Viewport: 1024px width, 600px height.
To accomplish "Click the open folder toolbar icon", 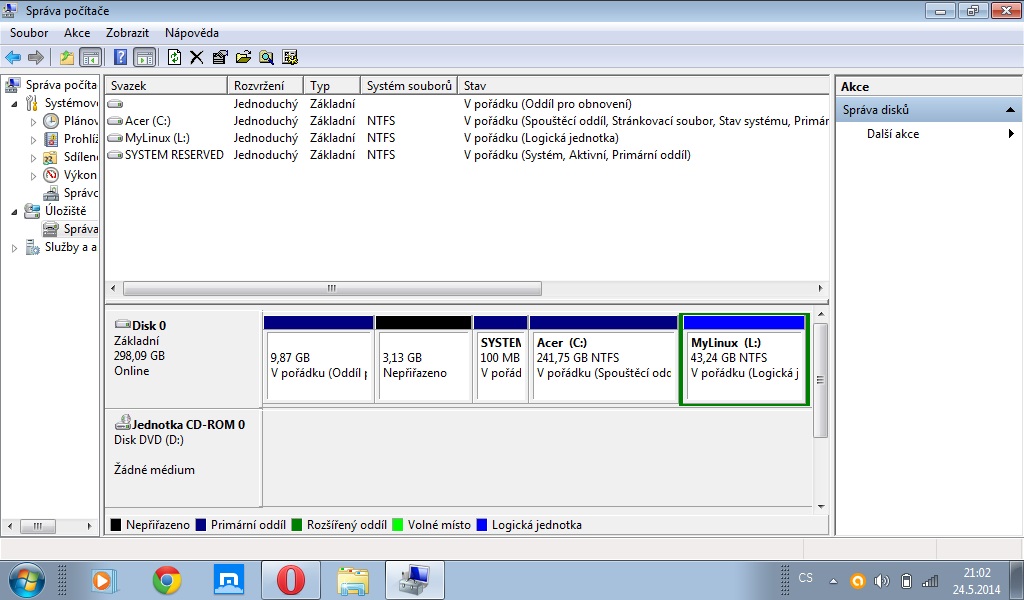I will (243, 57).
